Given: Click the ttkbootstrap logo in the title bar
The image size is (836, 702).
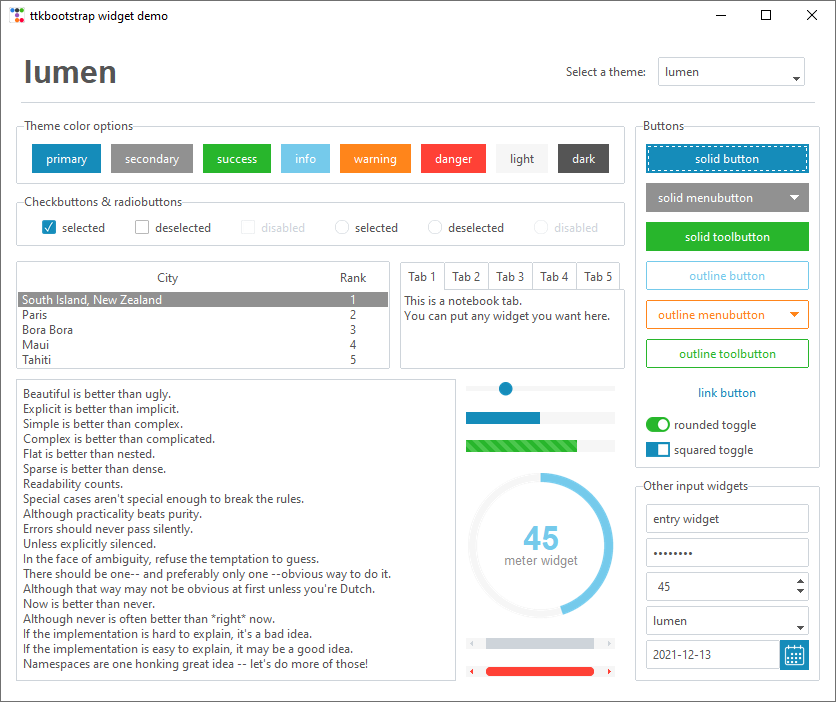Looking at the screenshot, I should (16, 14).
